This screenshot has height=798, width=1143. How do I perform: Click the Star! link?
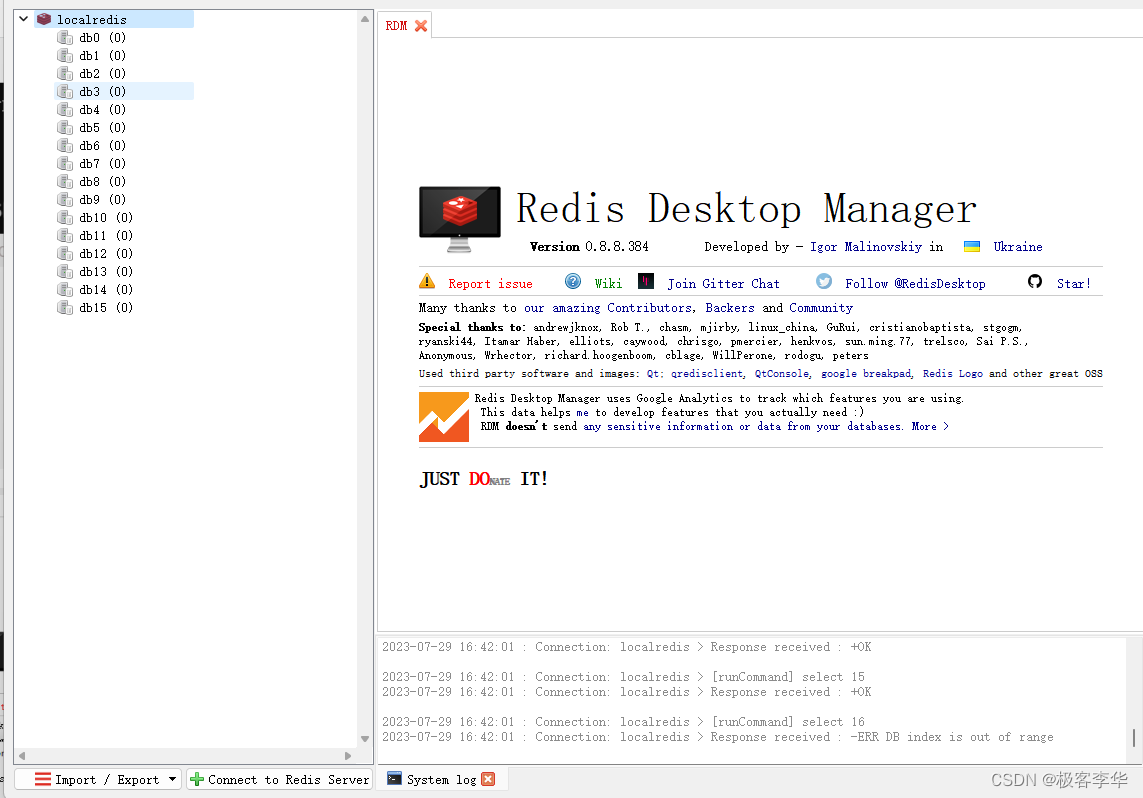1074,283
